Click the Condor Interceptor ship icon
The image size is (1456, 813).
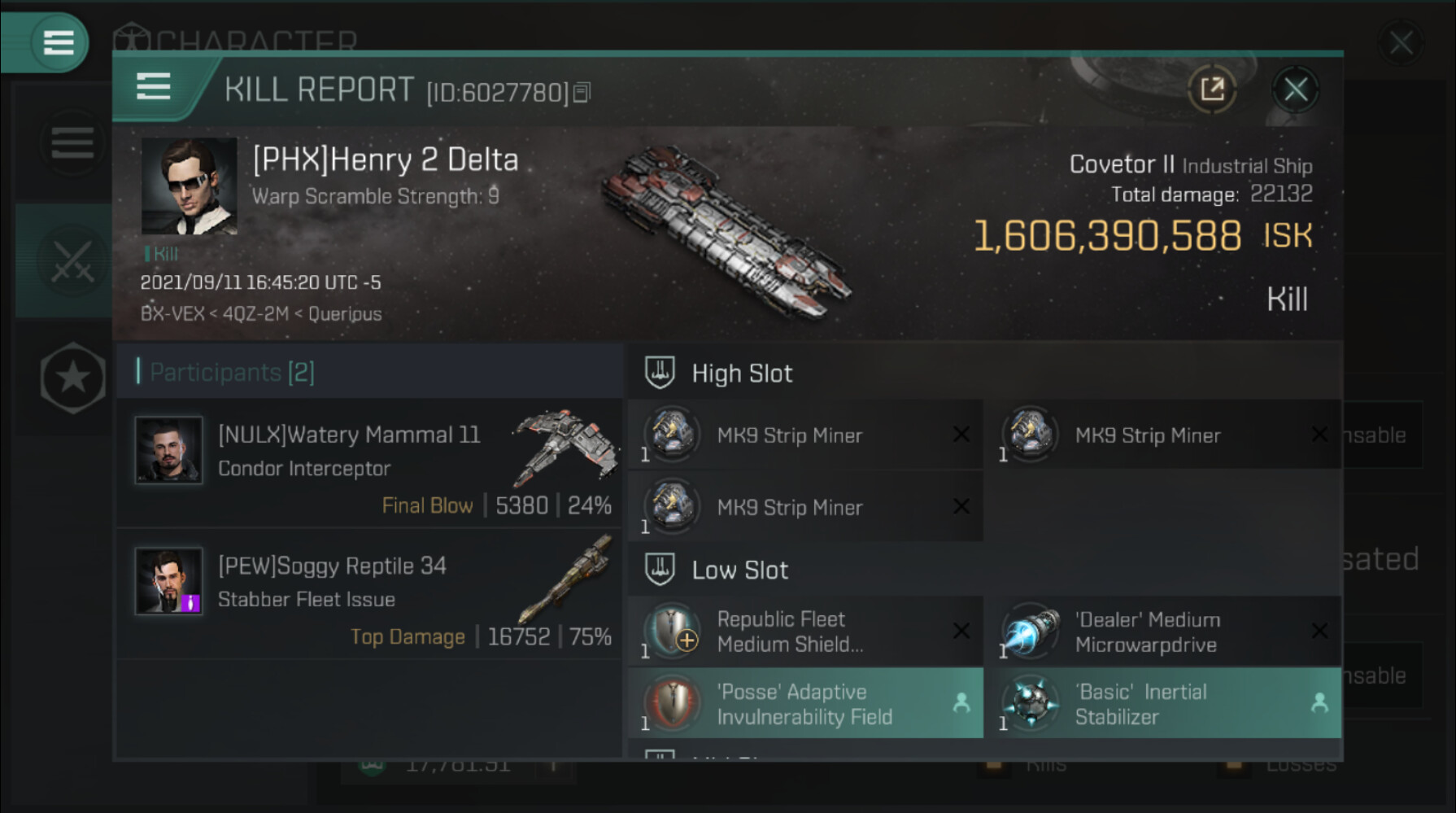pos(563,445)
